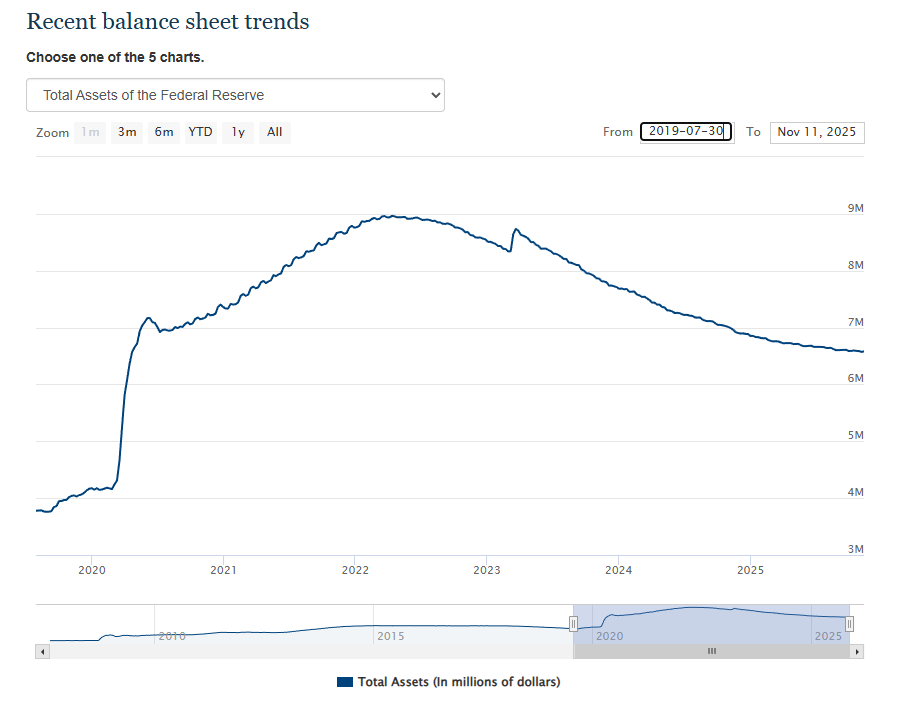The height and width of the screenshot is (703, 903).
Task: Click the right navigator range handle
Action: [849, 624]
